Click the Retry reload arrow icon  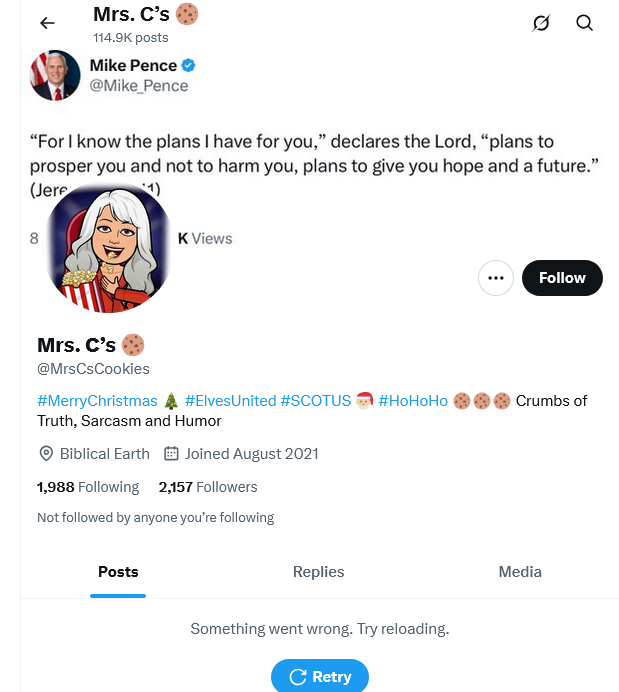(297, 677)
